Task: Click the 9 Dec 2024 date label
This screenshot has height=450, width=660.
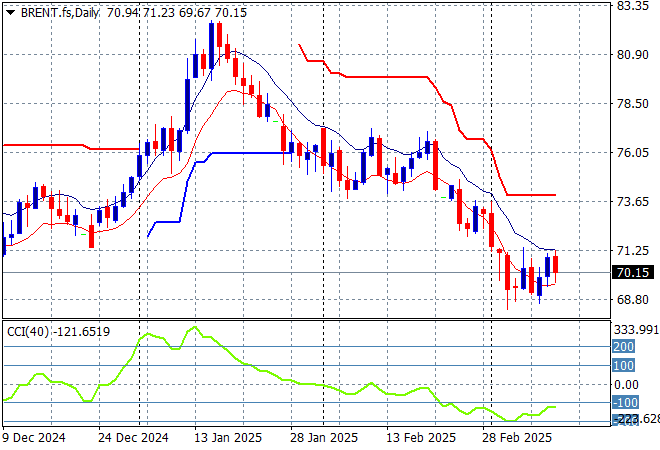Action: 34,438
